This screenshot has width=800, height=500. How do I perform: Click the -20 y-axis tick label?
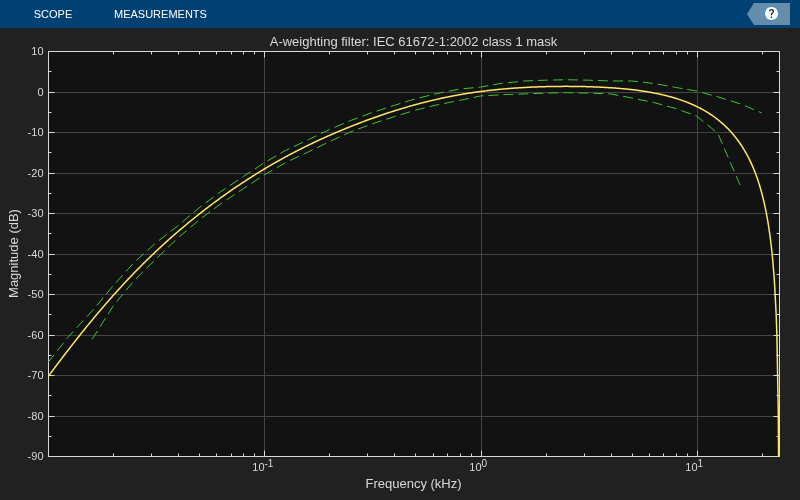click(35, 173)
